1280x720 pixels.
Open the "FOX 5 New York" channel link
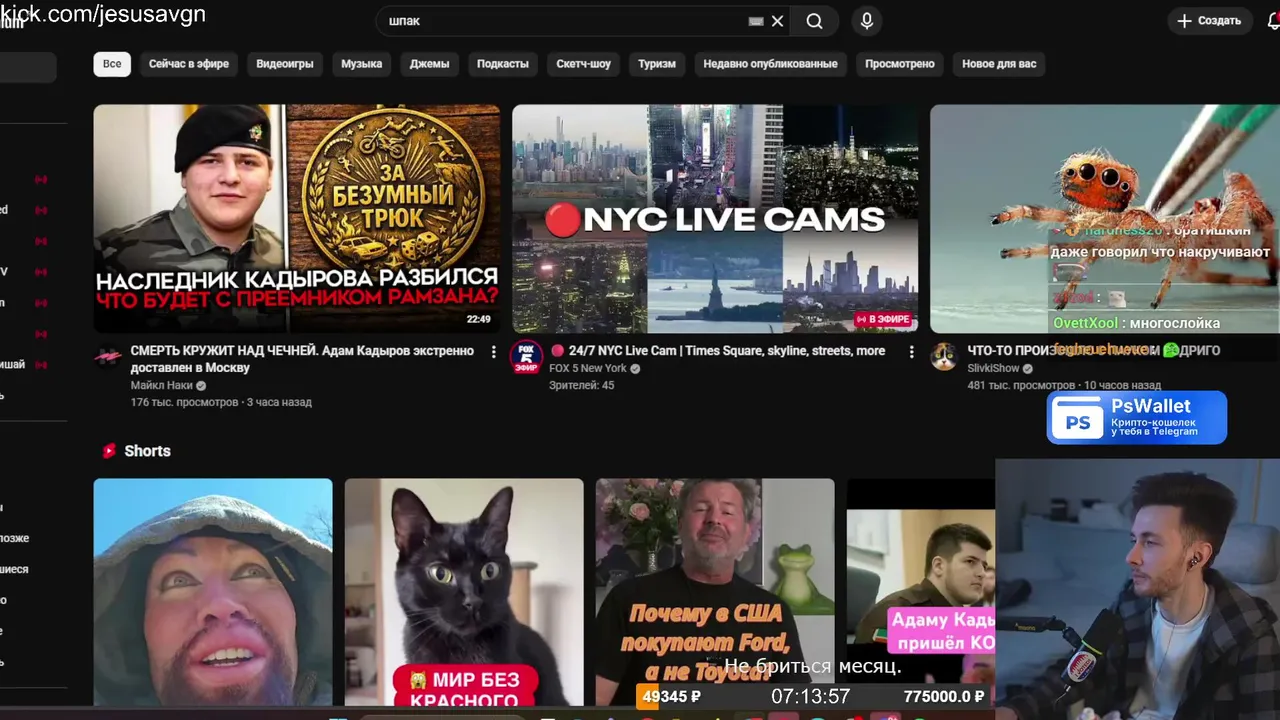(588, 368)
